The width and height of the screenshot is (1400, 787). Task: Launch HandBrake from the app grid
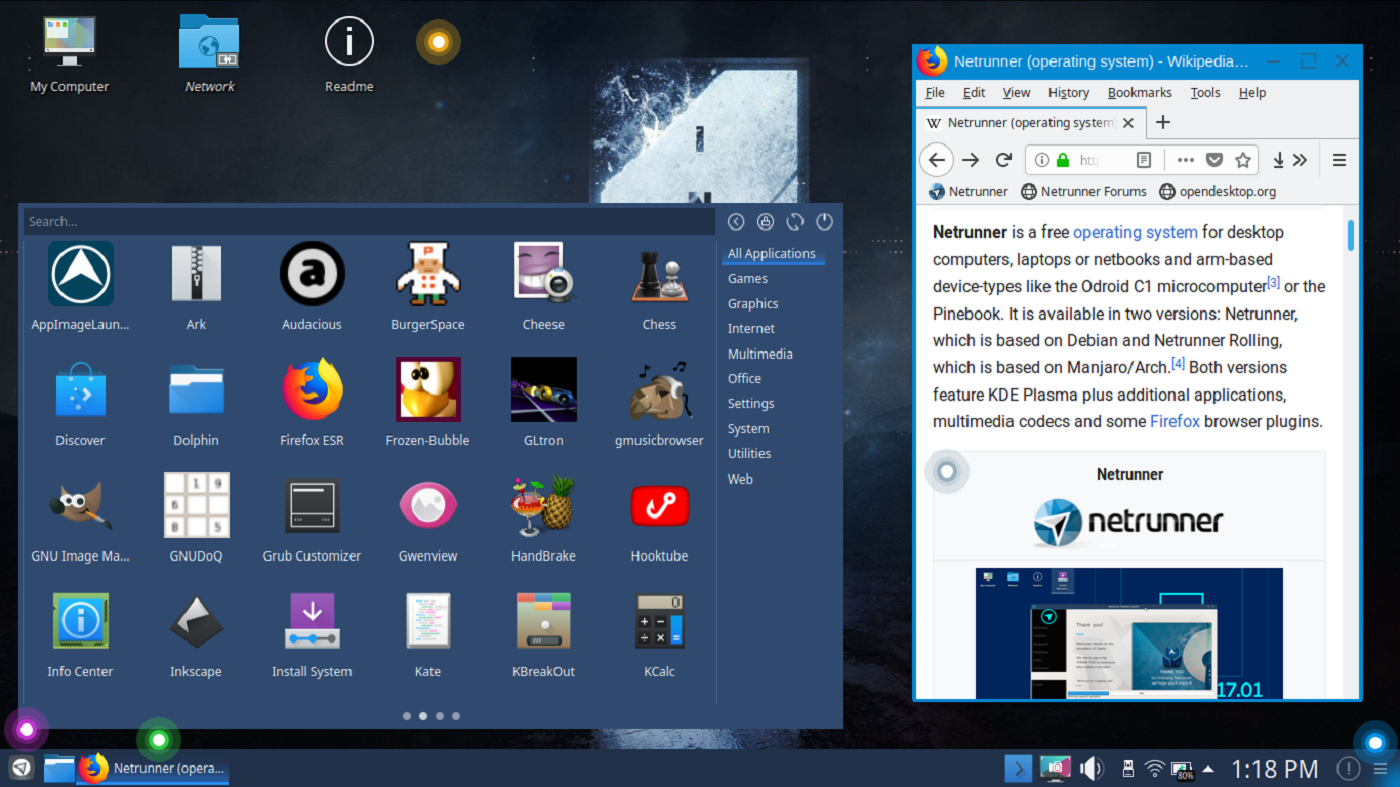543,507
